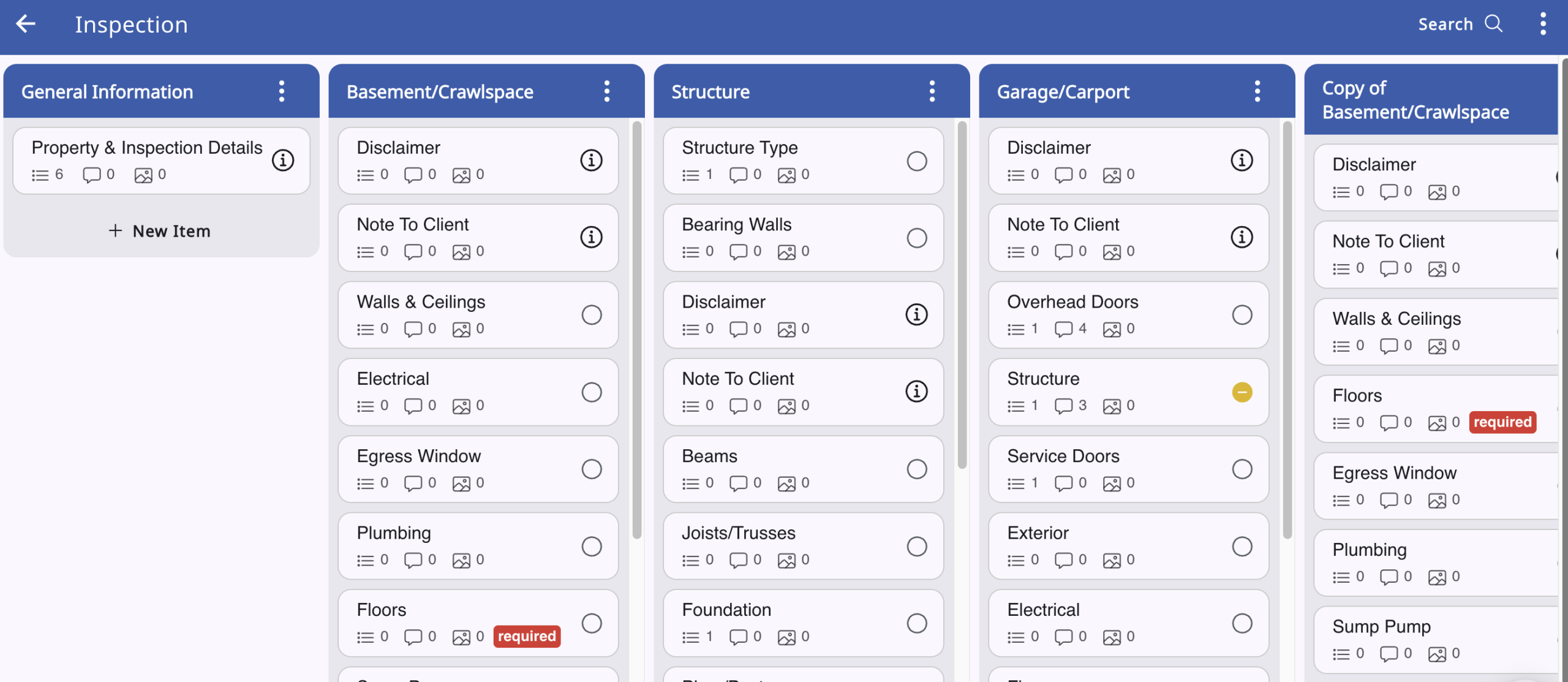
Task: Open info for Property & Inspection Details
Action: tap(283, 161)
